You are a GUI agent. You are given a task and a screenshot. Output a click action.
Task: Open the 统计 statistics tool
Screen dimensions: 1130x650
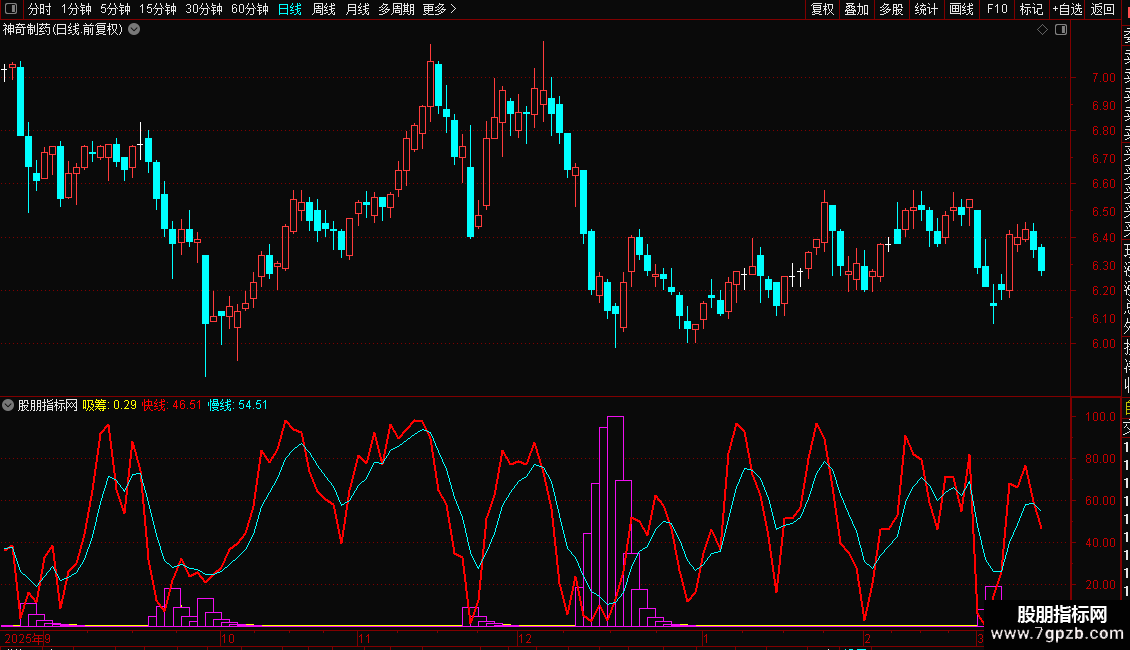coord(926,9)
